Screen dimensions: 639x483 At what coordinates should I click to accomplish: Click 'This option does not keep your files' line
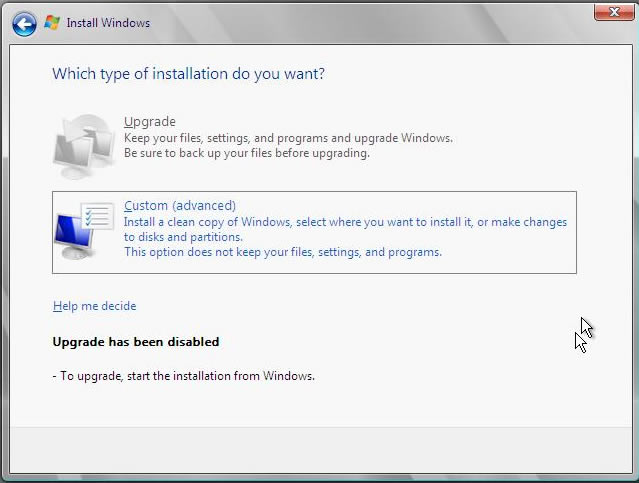point(282,252)
